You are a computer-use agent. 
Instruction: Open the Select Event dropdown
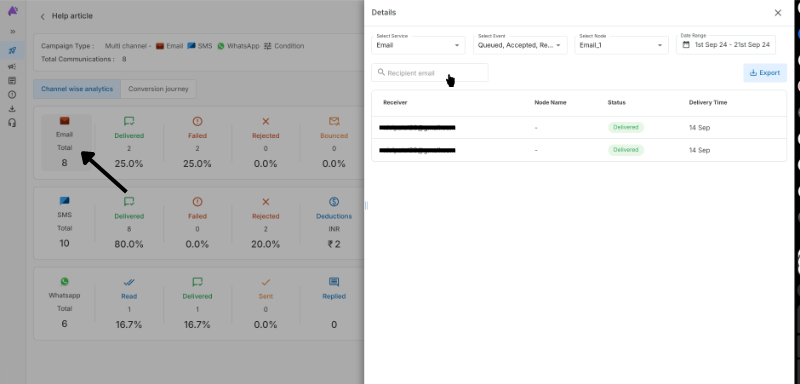tap(520, 45)
